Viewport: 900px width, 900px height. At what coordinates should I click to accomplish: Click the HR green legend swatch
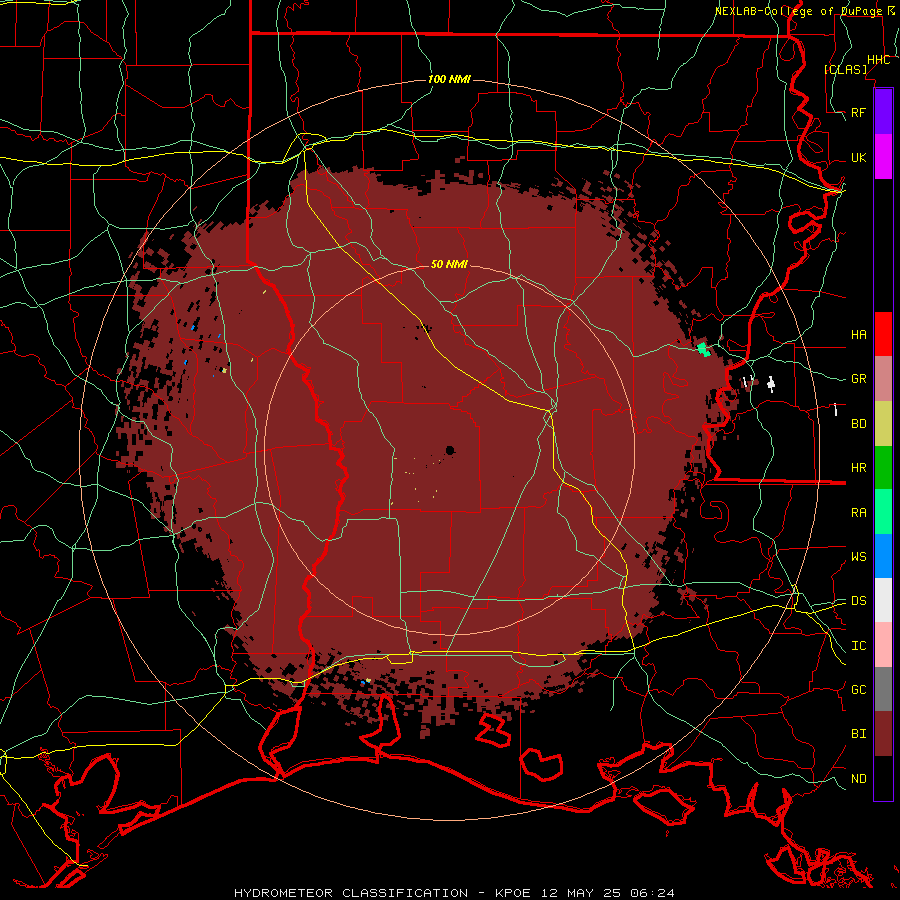point(883,468)
